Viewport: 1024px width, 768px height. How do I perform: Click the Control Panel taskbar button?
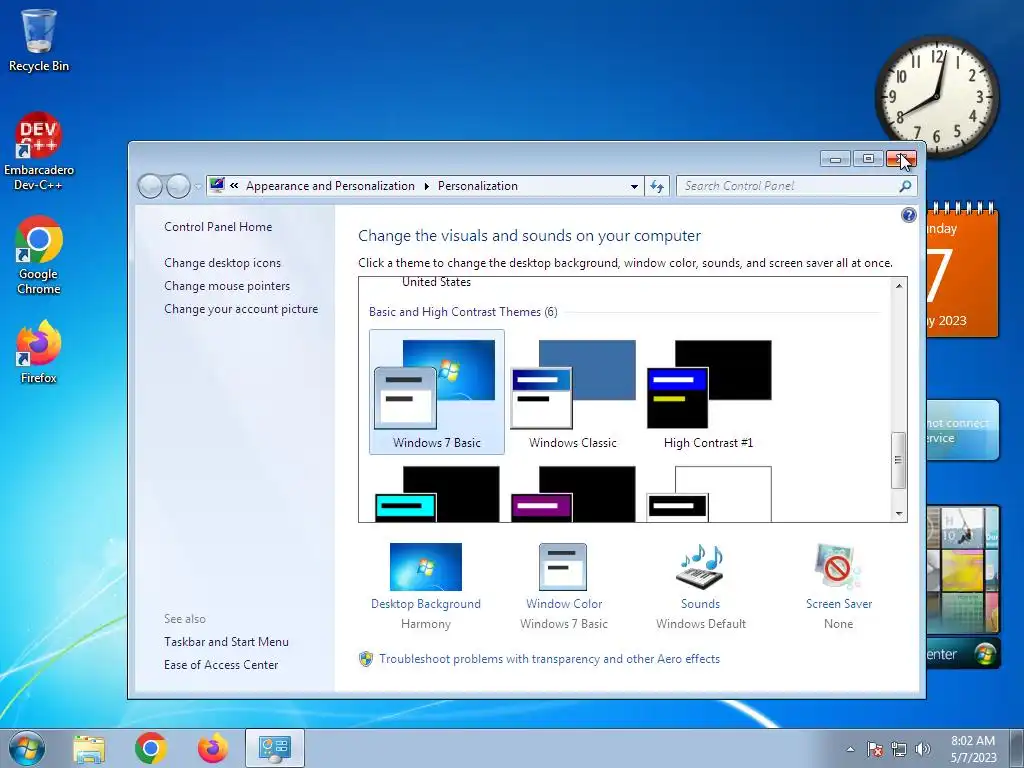(274, 748)
